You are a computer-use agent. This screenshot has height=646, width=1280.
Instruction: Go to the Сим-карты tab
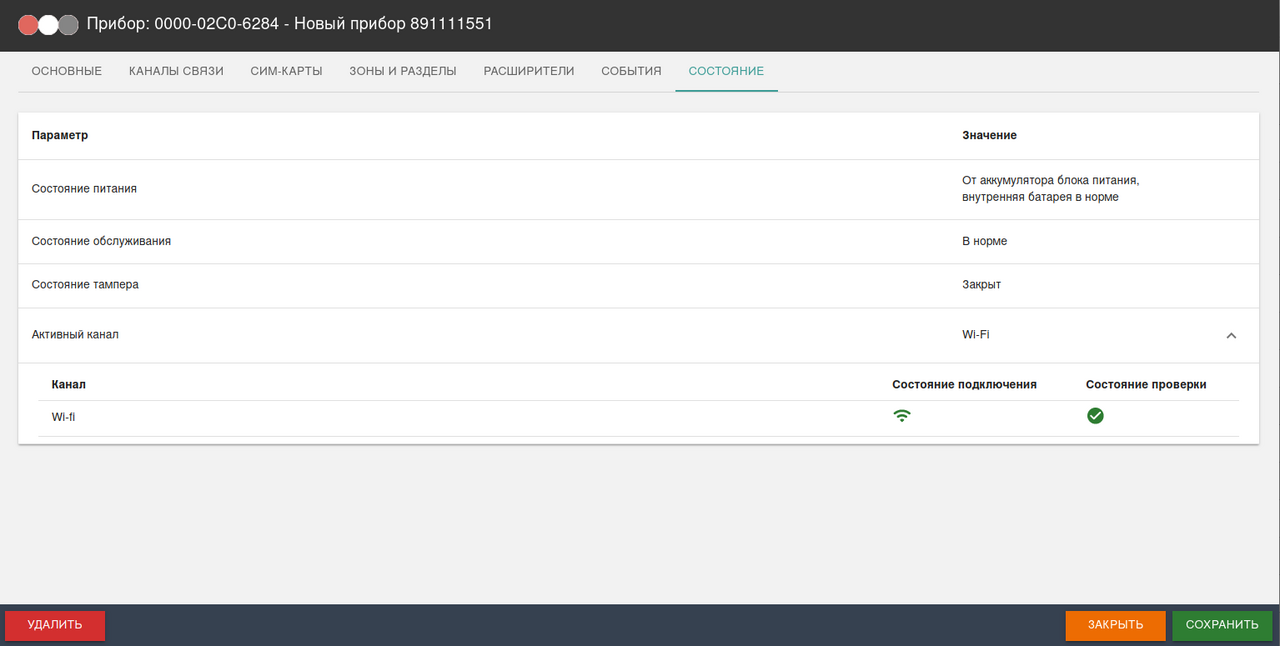pyautogui.click(x=286, y=71)
